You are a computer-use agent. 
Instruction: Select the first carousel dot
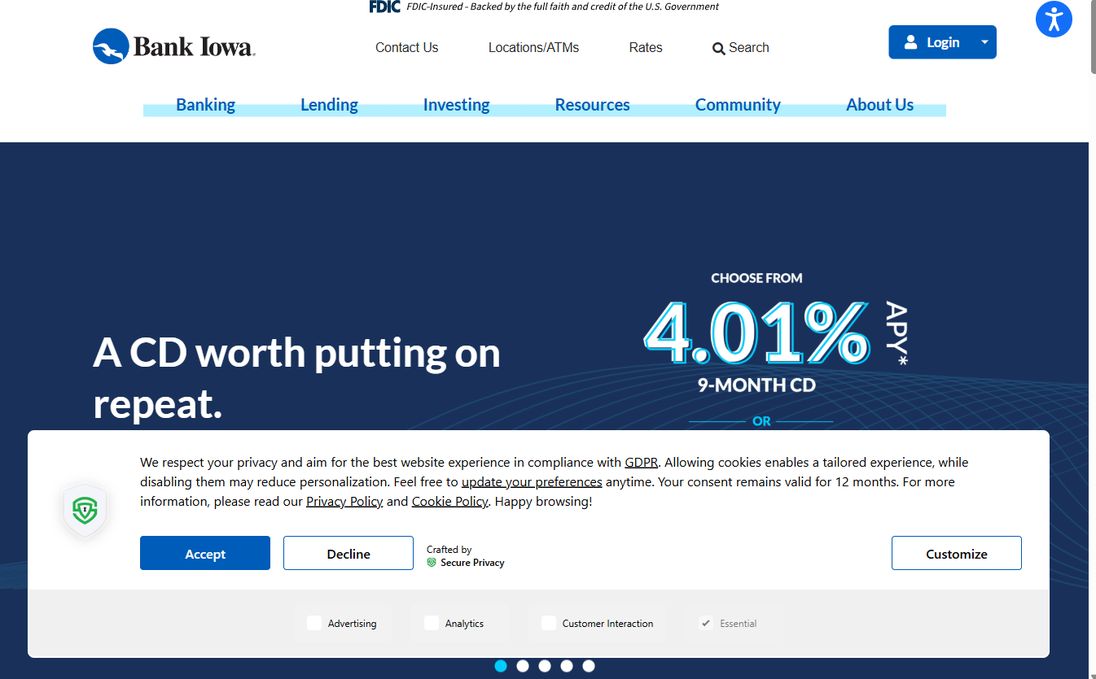(x=500, y=666)
